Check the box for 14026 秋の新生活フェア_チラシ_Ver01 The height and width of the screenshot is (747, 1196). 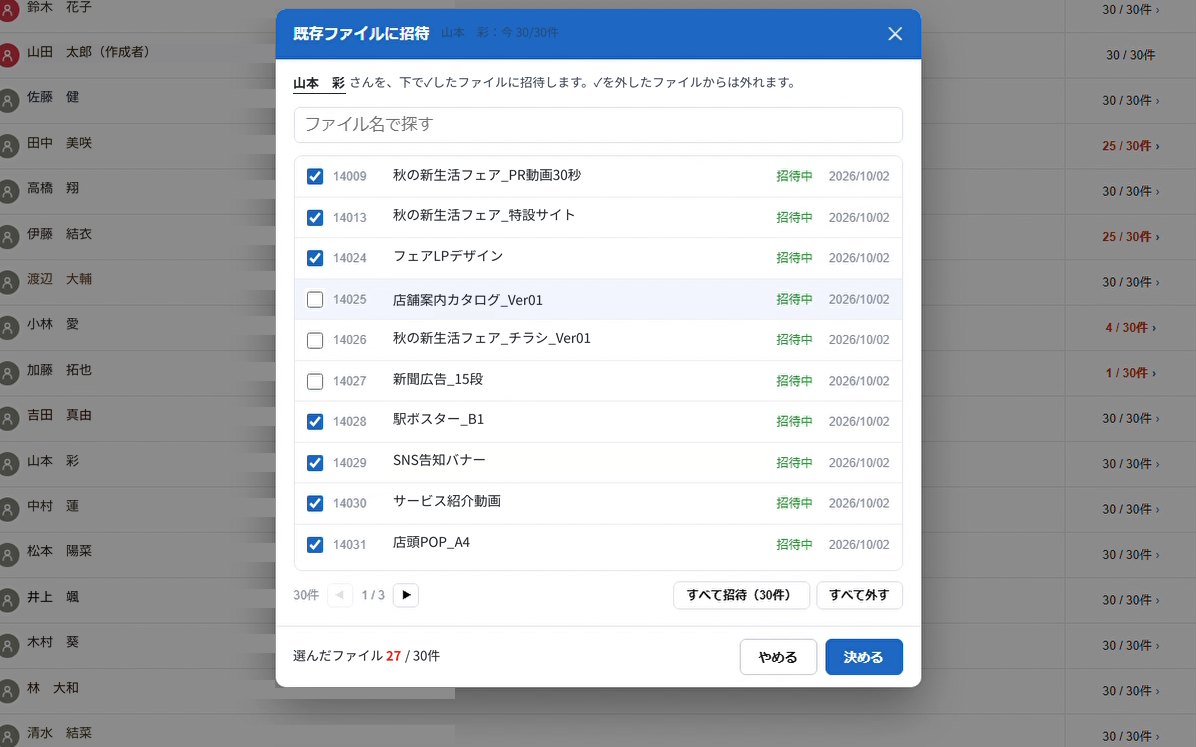tap(315, 340)
